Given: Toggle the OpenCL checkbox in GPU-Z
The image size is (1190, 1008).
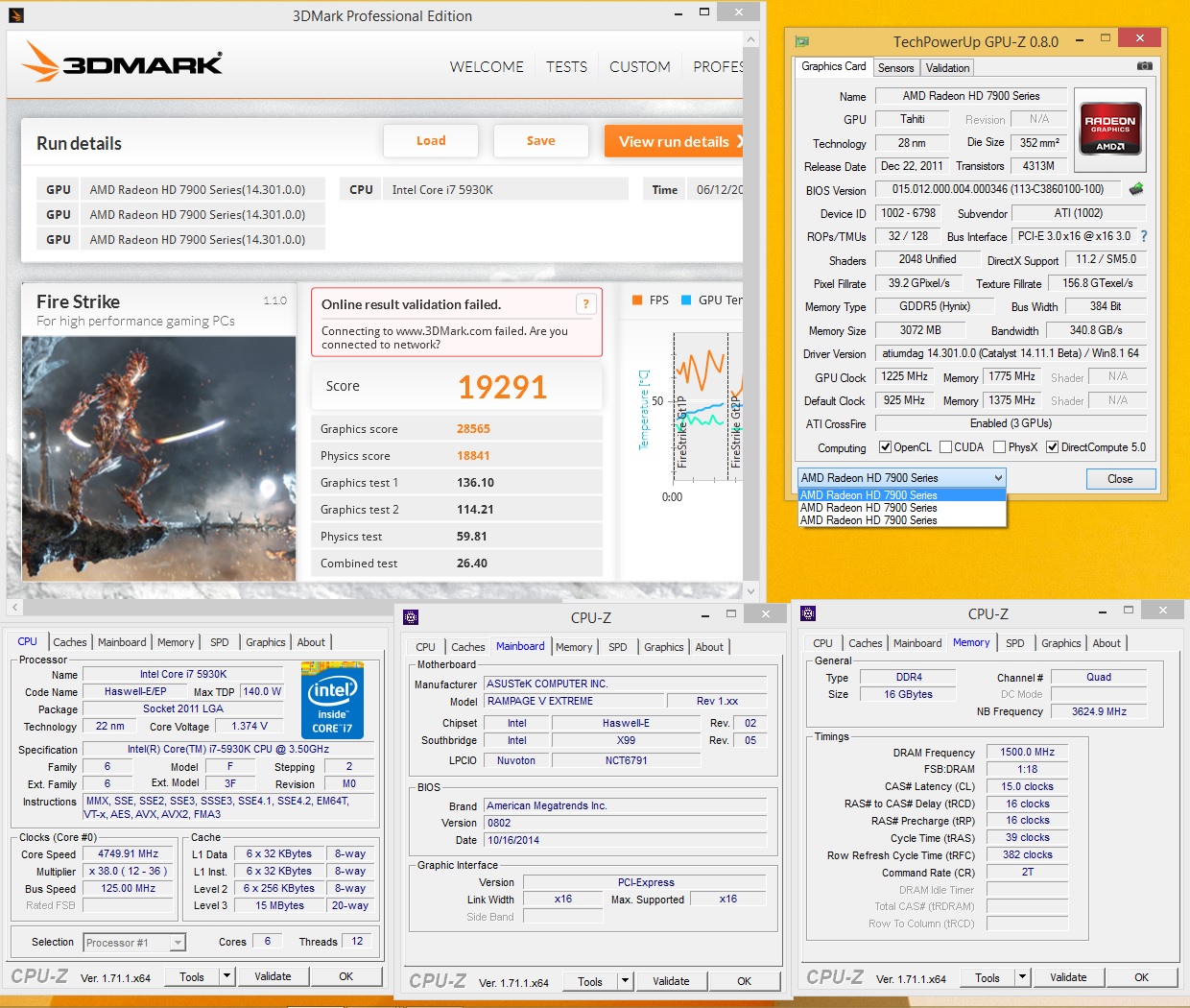Looking at the screenshot, I should tap(886, 447).
